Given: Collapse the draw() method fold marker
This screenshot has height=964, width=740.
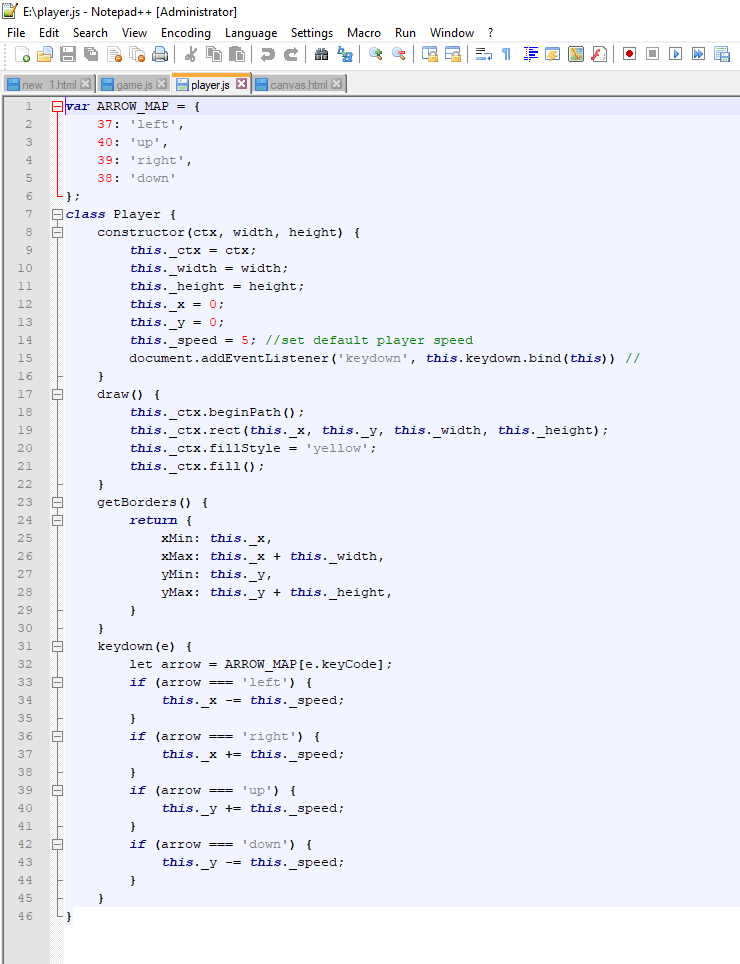Looking at the screenshot, I should (x=57, y=394).
